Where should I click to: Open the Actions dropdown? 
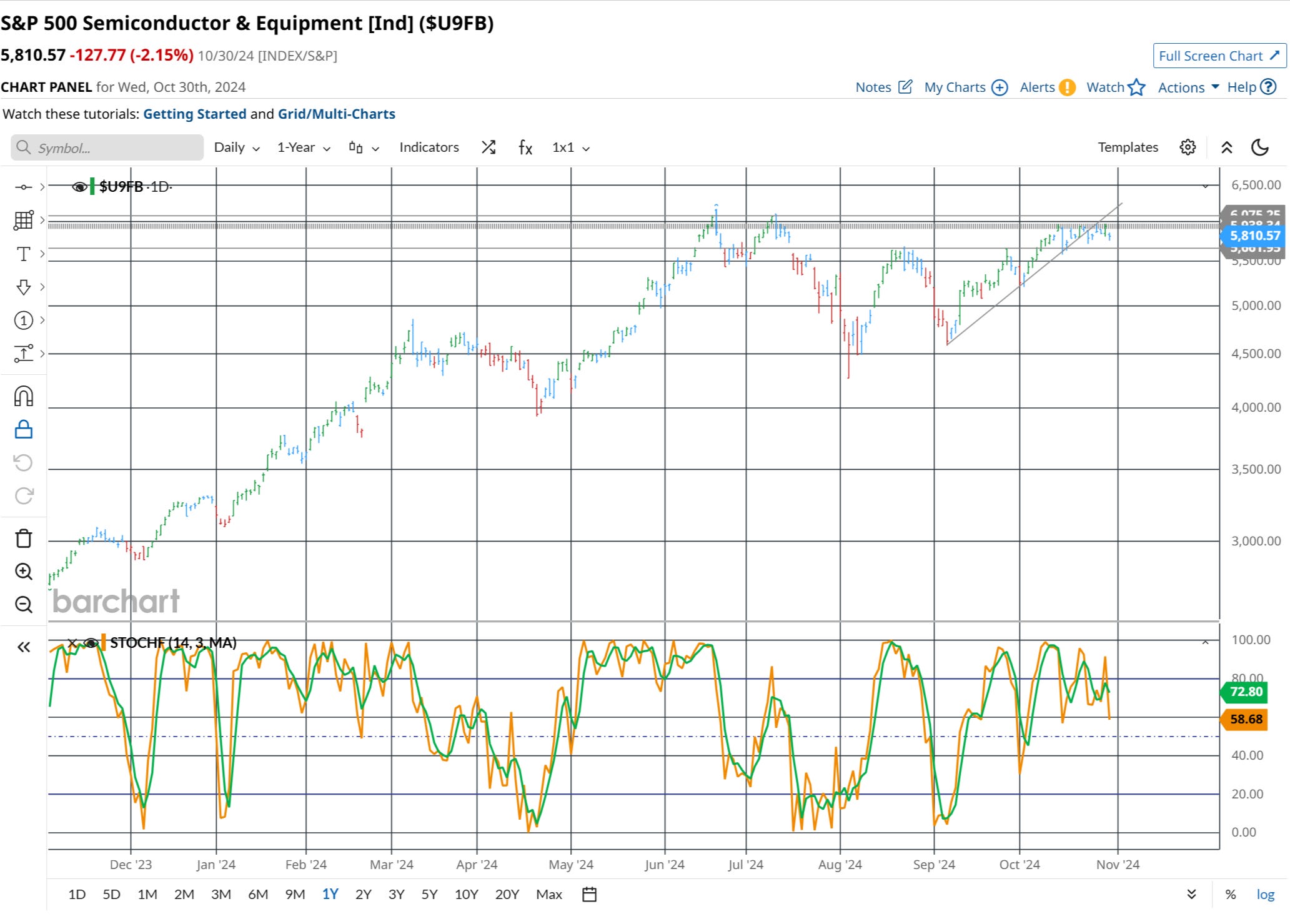(1188, 87)
